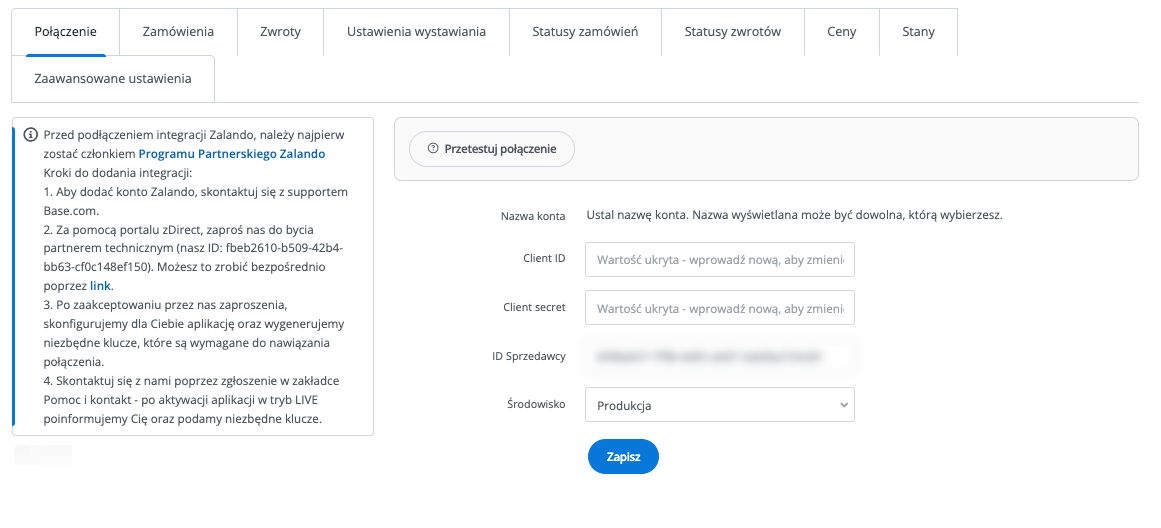Click the Client ID field label
This screenshot has height=528, width=1161.
pyautogui.click(x=544, y=259)
